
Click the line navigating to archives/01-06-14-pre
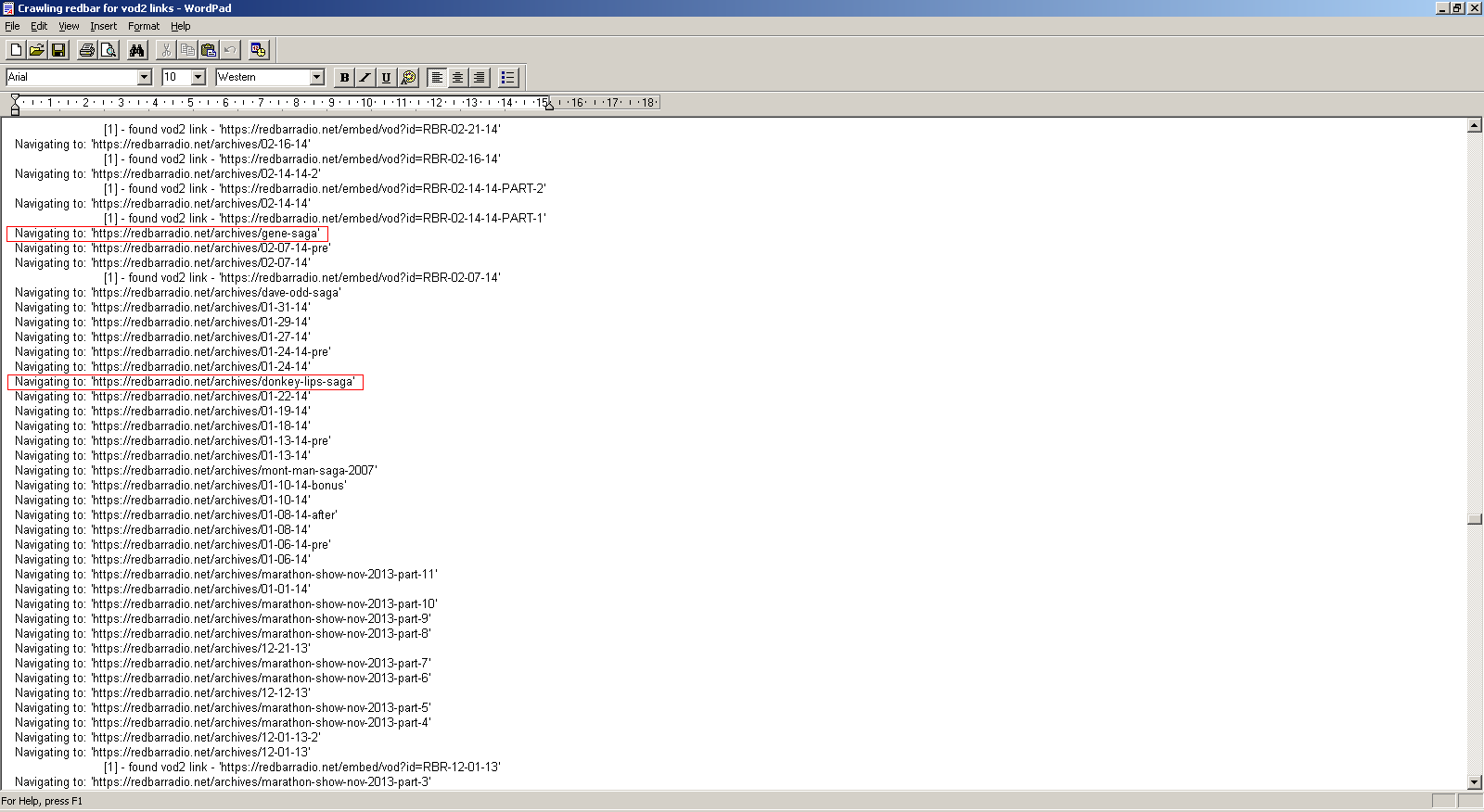(173, 545)
